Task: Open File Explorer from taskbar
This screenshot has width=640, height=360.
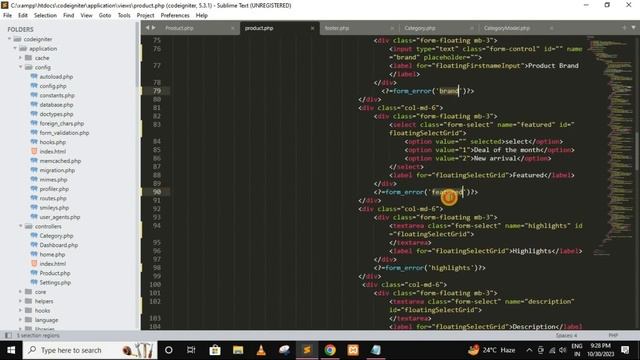Action: (x=238, y=350)
